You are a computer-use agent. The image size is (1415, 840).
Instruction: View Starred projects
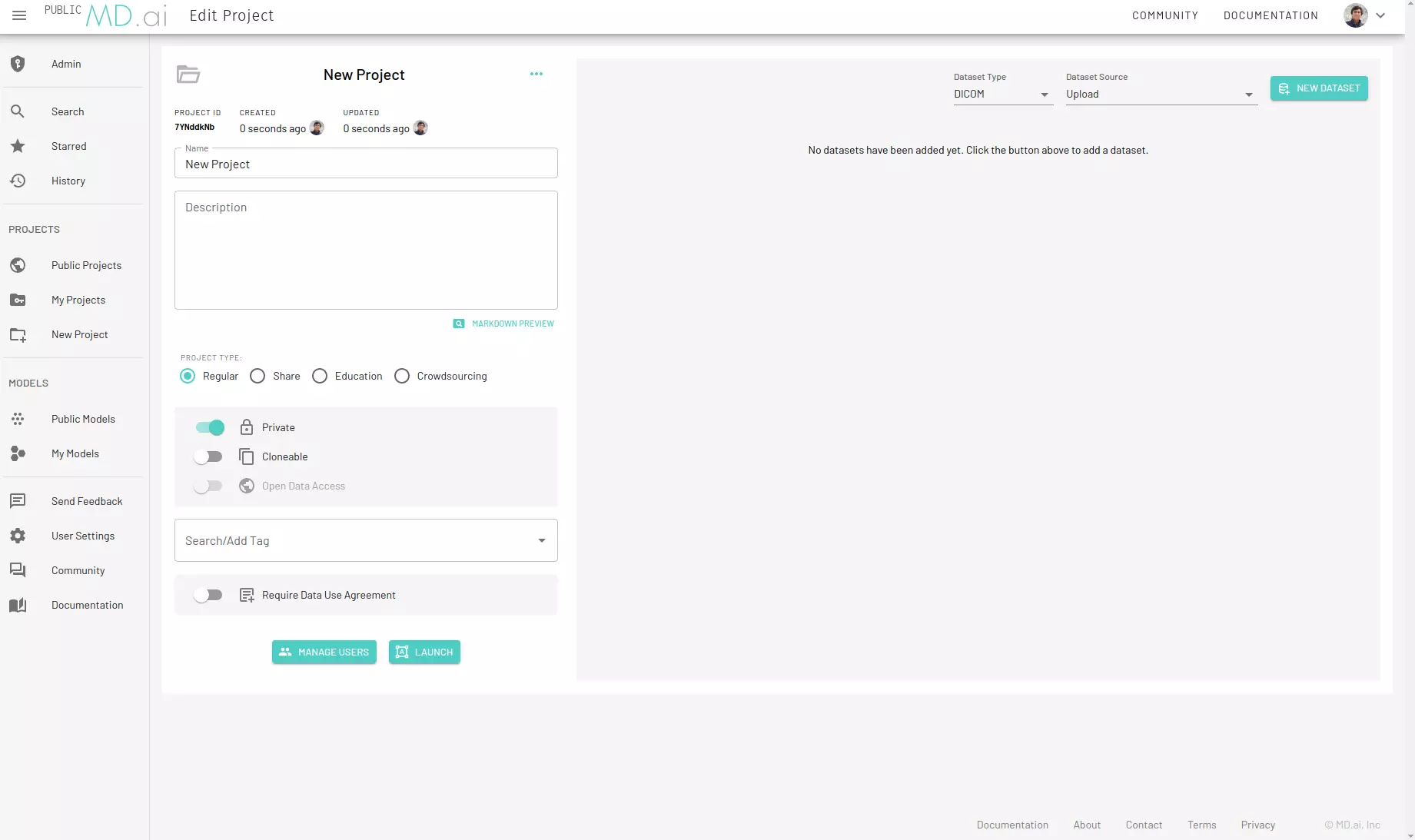pyautogui.click(x=68, y=146)
